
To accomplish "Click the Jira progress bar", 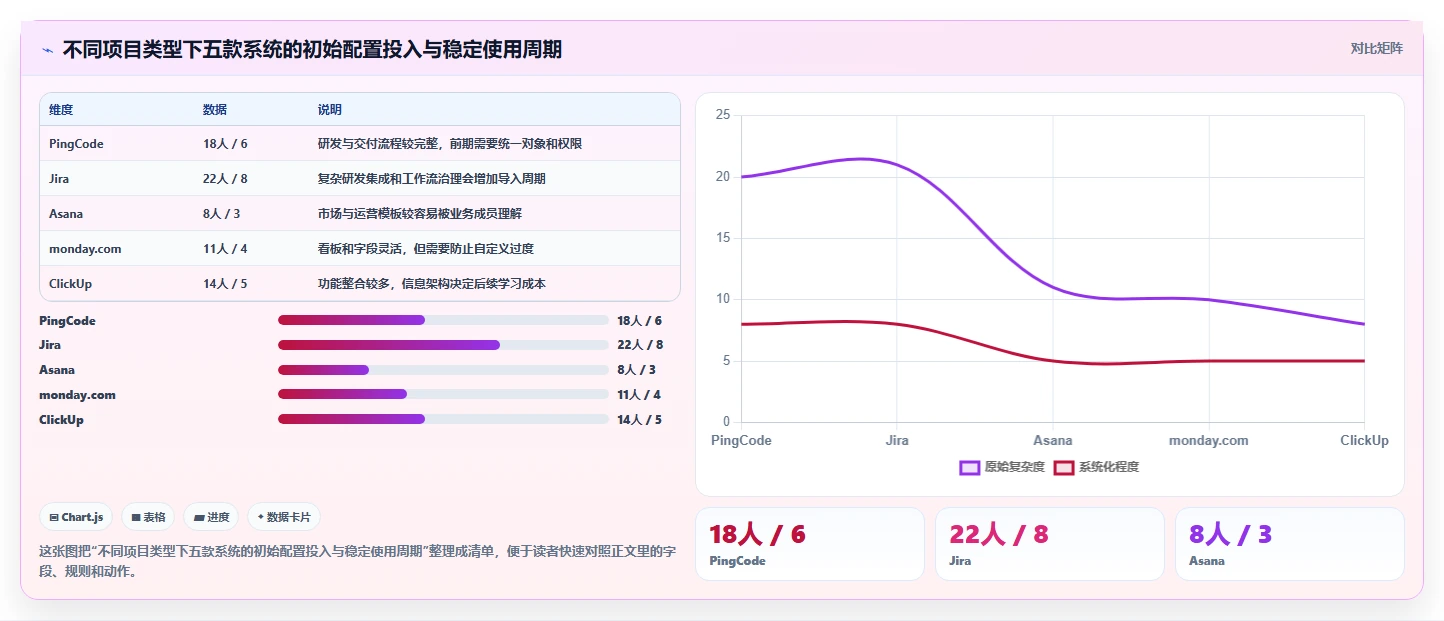I will pyautogui.click(x=443, y=345).
